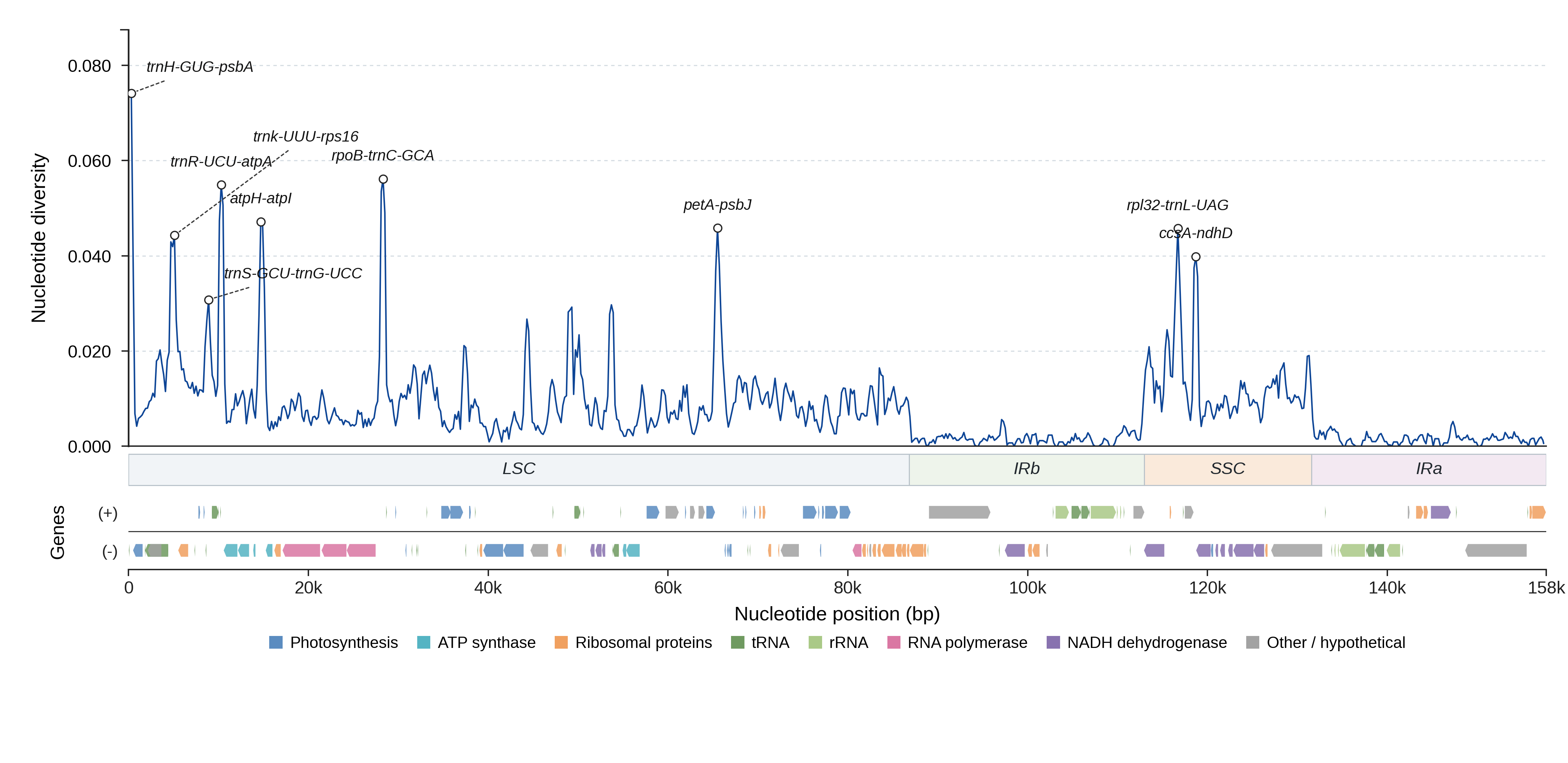Click the Other / hypothetical legend swatch
This screenshot has height=763, width=1568.
1253,642
